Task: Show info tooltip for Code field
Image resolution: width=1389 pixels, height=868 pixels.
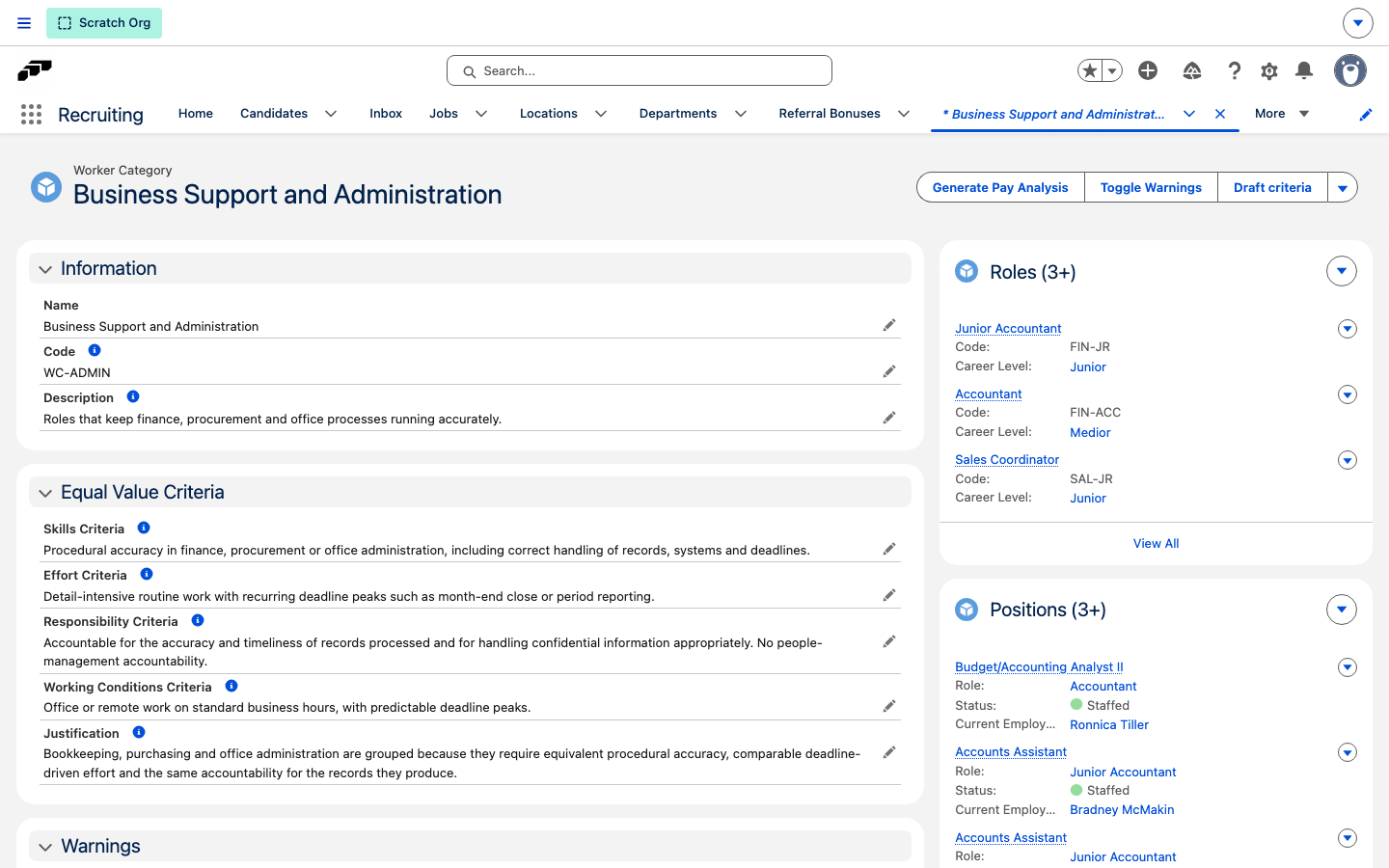Action: (95, 350)
